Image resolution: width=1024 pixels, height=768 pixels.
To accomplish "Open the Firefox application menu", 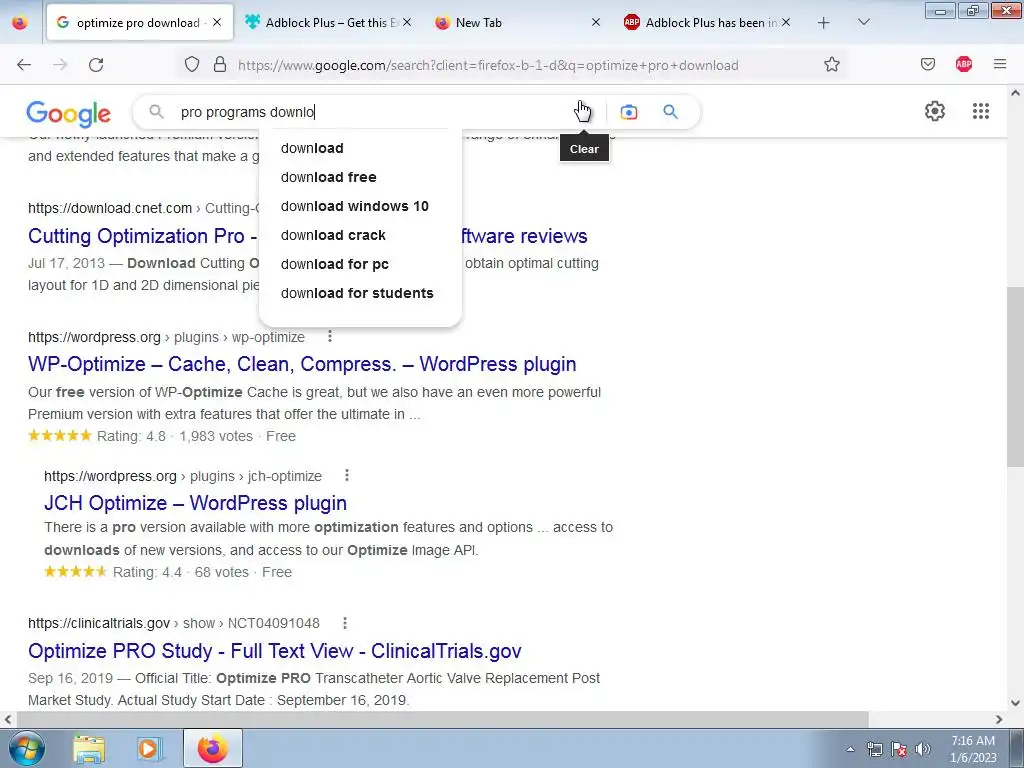I will point(1000,65).
